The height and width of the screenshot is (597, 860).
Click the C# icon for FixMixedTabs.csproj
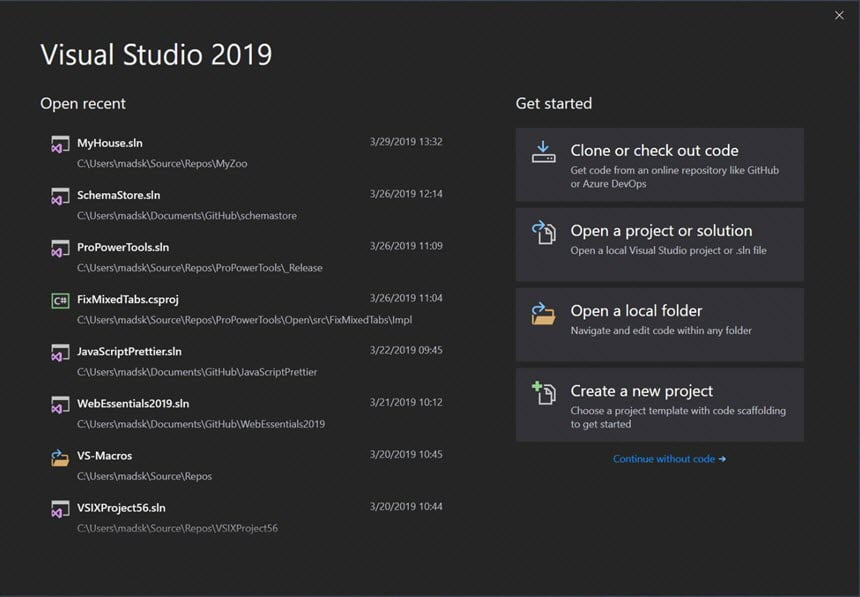tap(60, 300)
